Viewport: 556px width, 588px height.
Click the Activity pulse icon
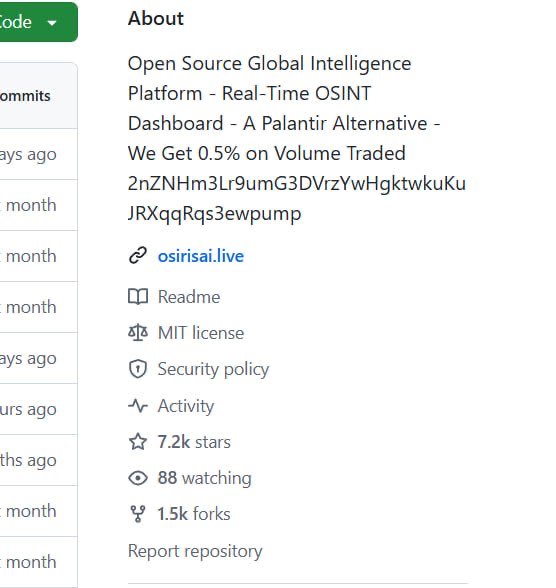click(x=138, y=405)
